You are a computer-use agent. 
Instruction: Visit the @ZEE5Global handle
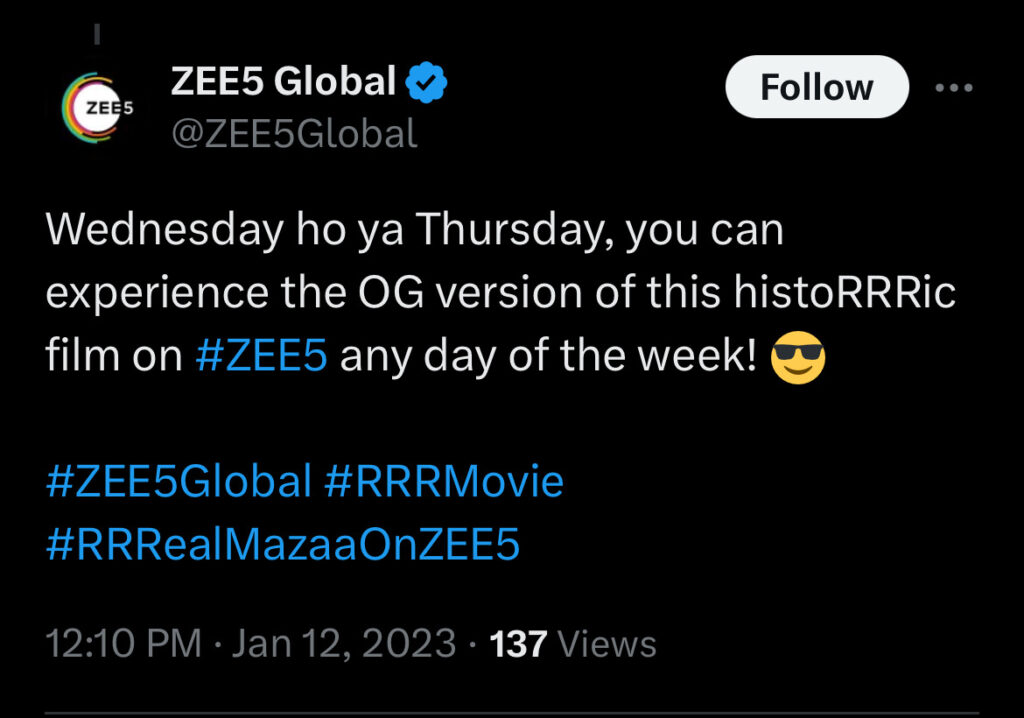coord(294,133)
